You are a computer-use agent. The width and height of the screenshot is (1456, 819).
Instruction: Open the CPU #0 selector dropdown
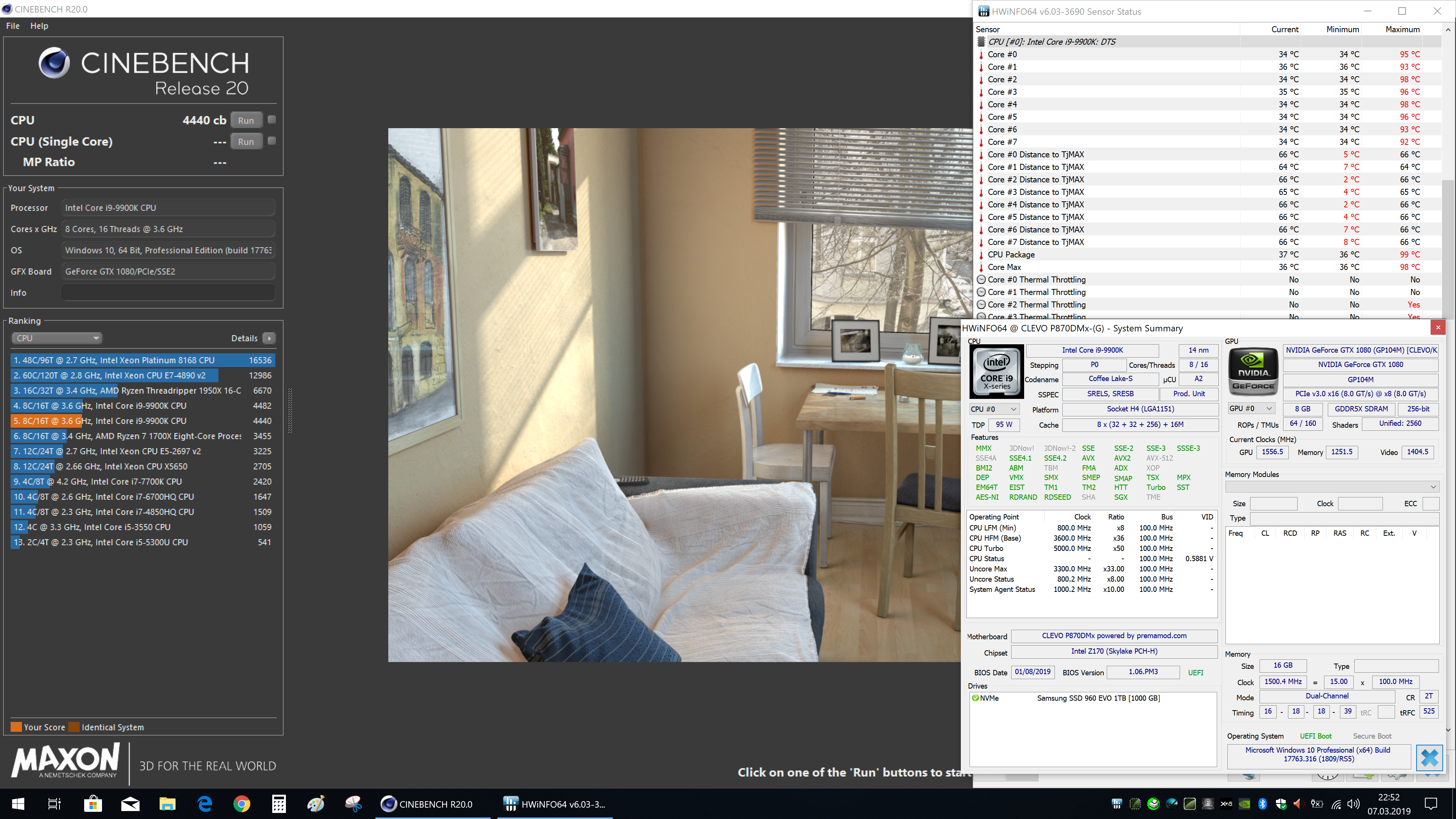pyautogui.click(x=994, y=409)
